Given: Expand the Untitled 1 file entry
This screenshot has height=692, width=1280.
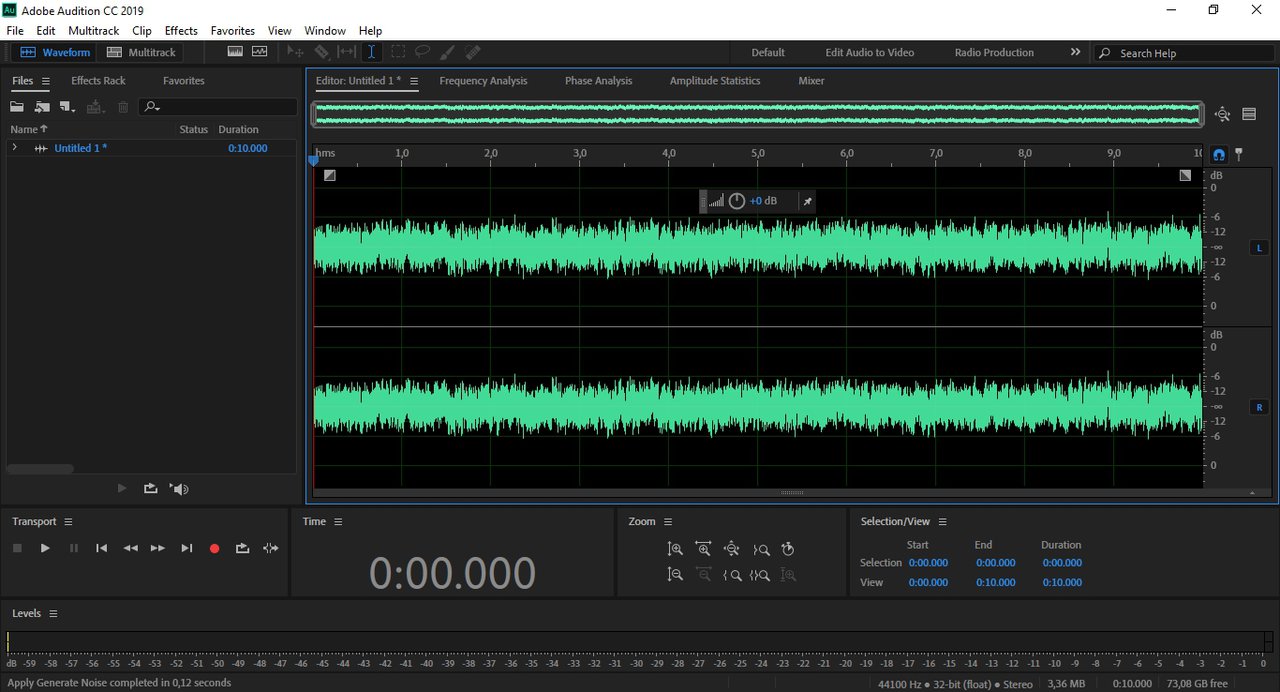Looking at the screenshot, I should click(x=14, y=148).
